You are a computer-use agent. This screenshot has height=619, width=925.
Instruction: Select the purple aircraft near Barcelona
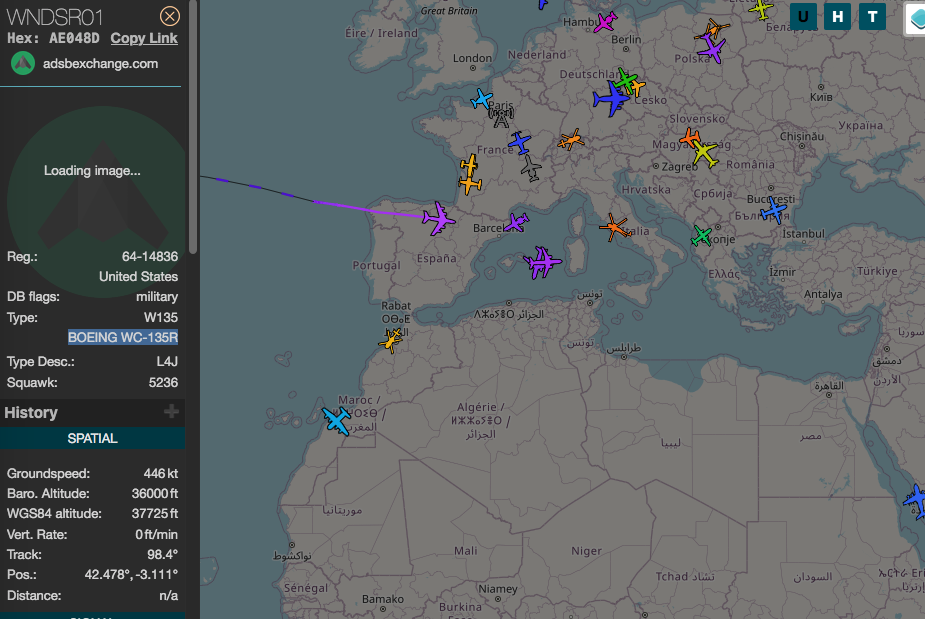[516, 222]
